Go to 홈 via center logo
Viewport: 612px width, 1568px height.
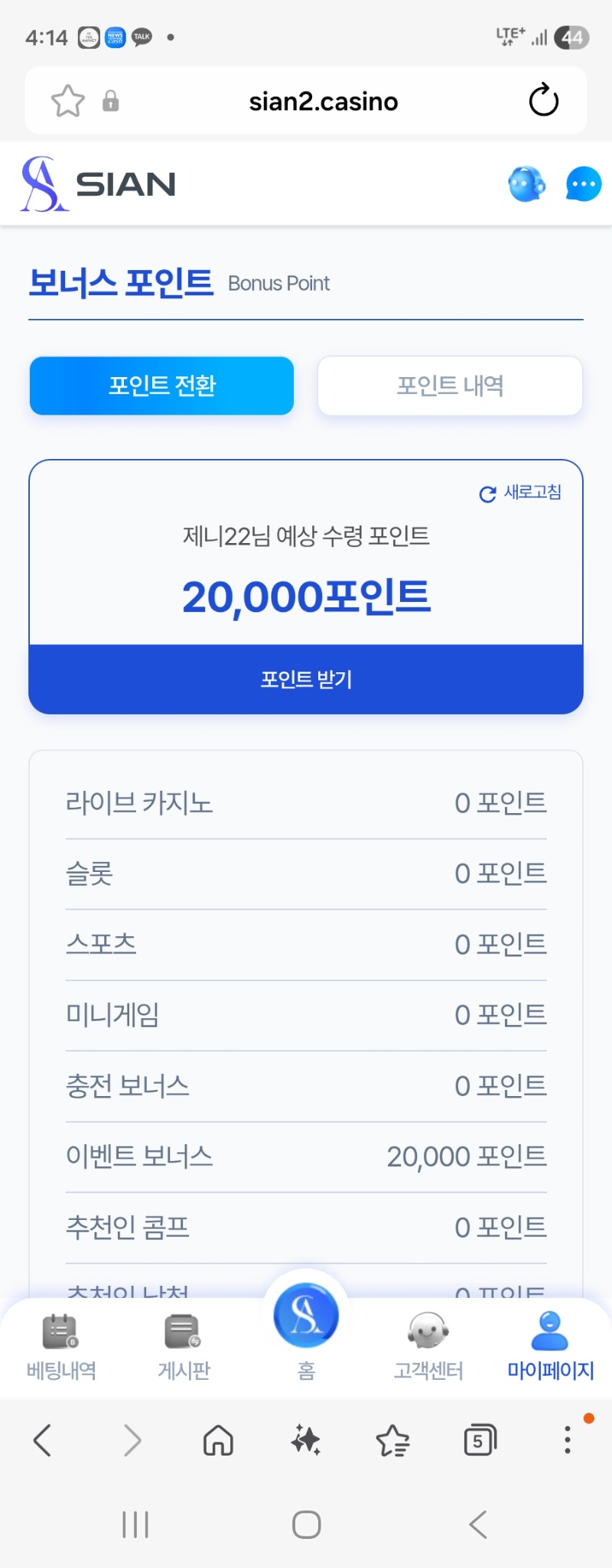pos(306,1316)
